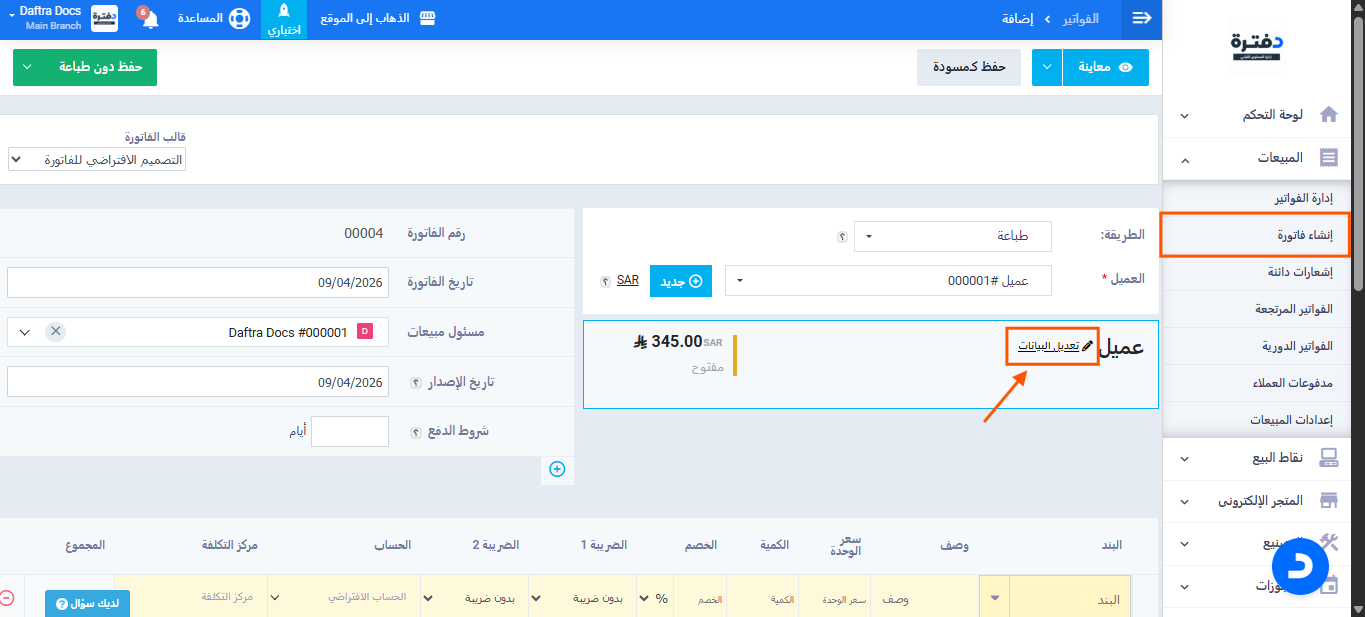The image size is (1365, 617).
Task: Click the edit client data link
Action: pyautogui.click(x=1050, y=346)
